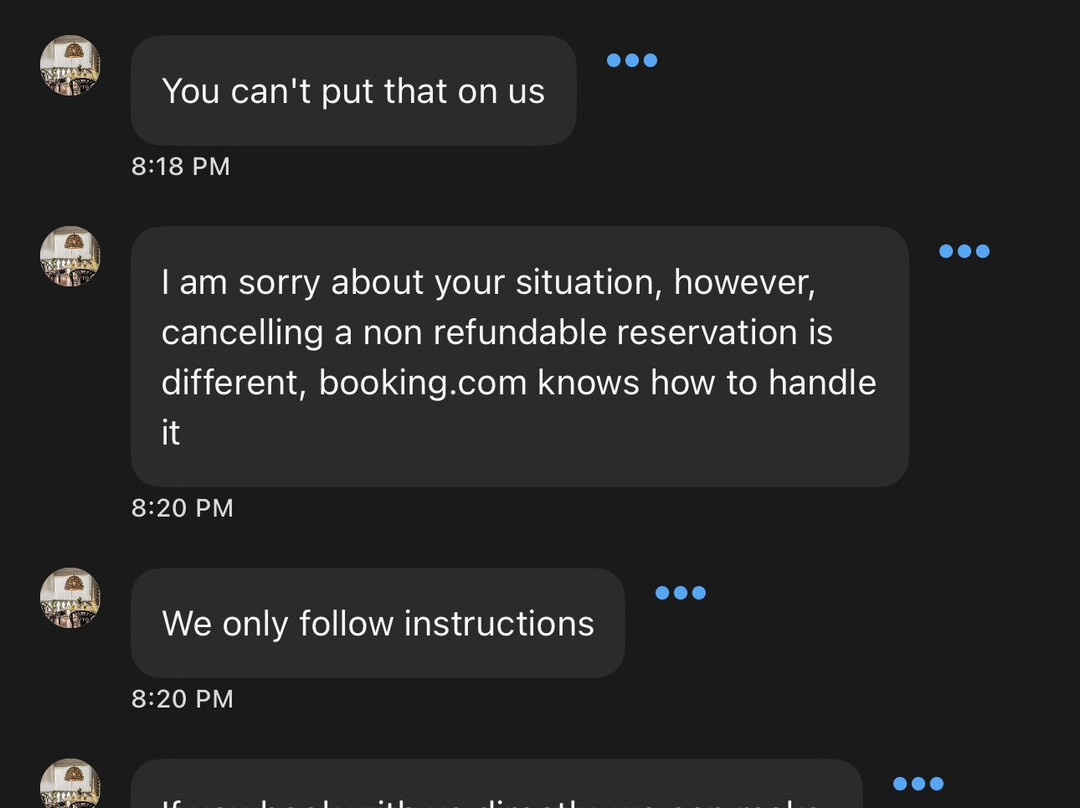Select the 'You can't put that on us' bubble

click(x=353, y=90)
